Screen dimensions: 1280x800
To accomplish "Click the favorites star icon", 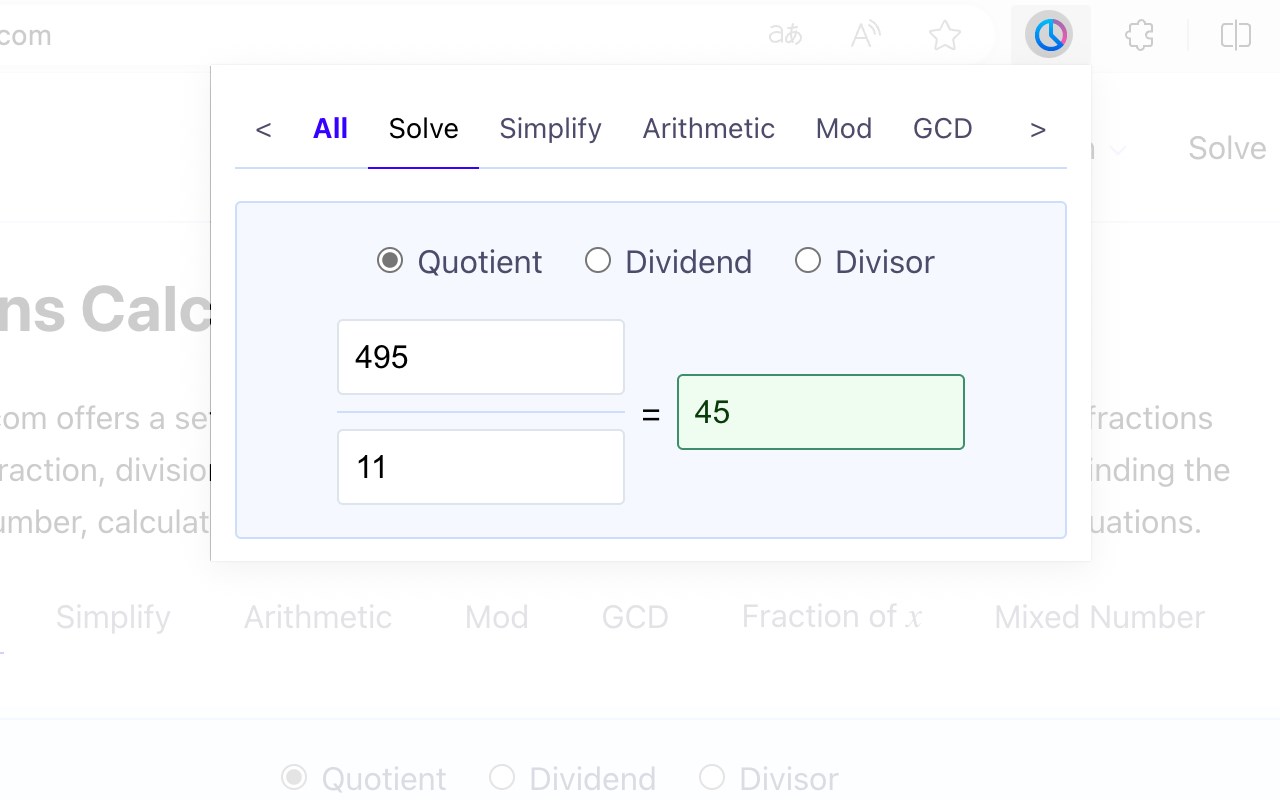I will pos(944,36).
